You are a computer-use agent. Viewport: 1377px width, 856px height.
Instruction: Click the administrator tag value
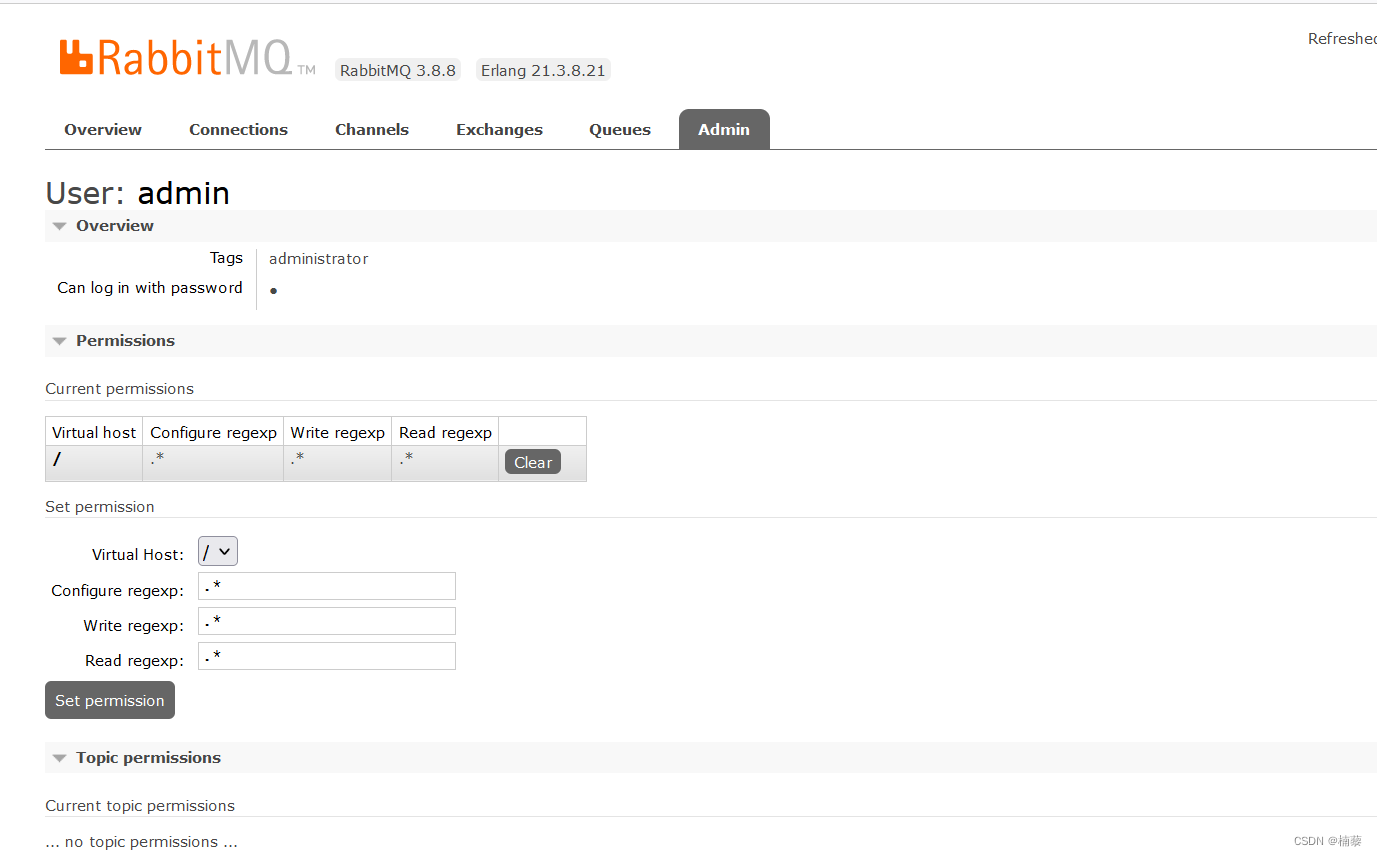(x=318, y=259)
